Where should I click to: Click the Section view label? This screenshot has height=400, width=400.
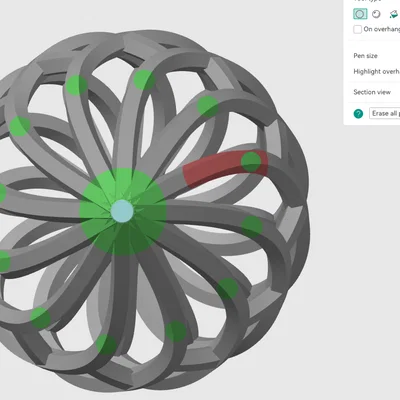(x=372, y=92)
